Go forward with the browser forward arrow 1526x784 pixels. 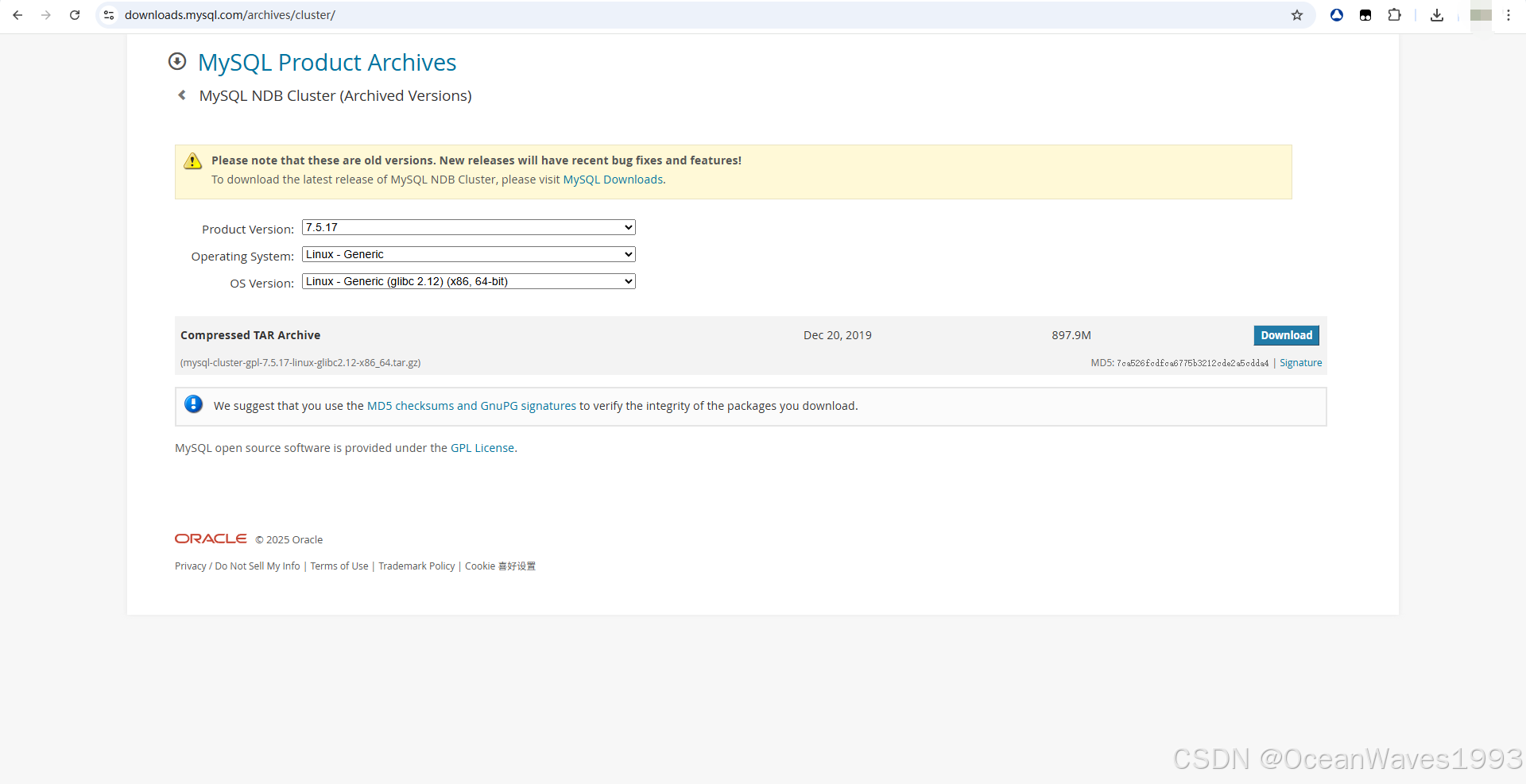tap(46, 15)
